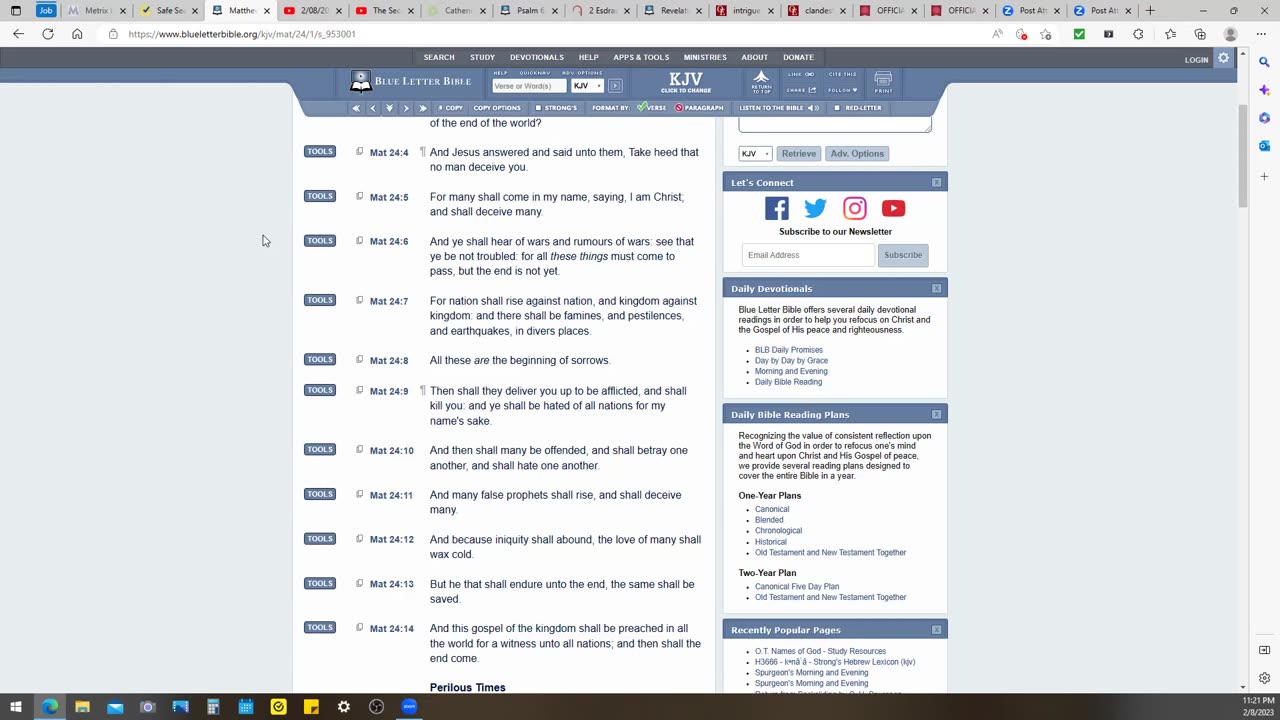Click the Print icon
The width and height of the screenshot is (1280, 720).
883,82
